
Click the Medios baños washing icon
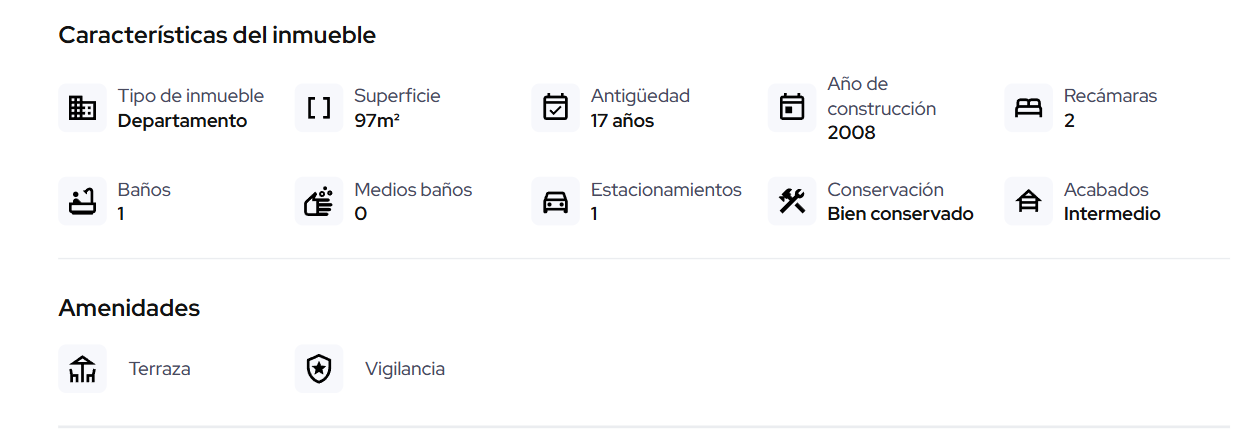click(x=319, y=202)
